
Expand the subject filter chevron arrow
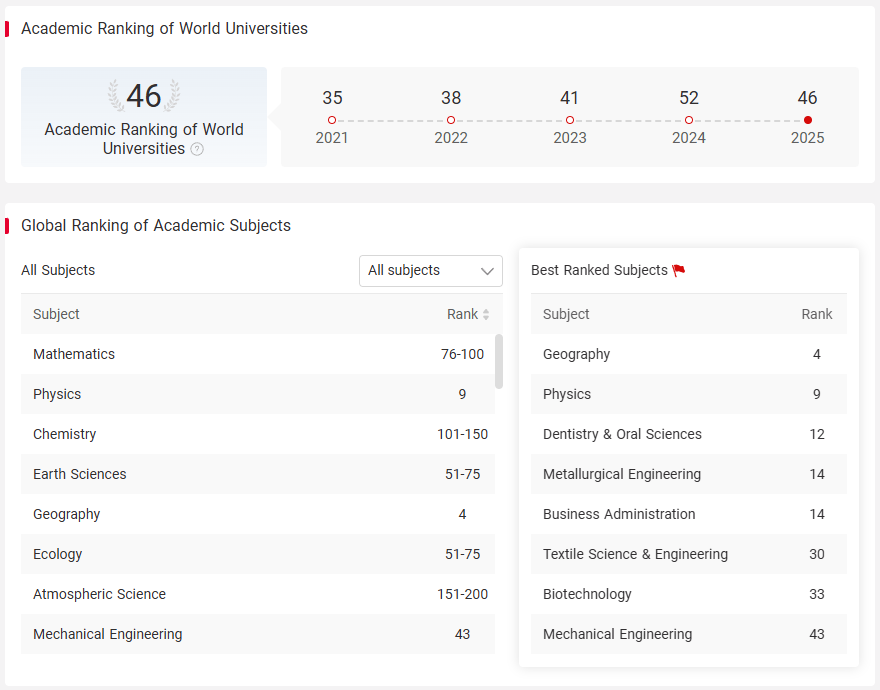point(487,271)
